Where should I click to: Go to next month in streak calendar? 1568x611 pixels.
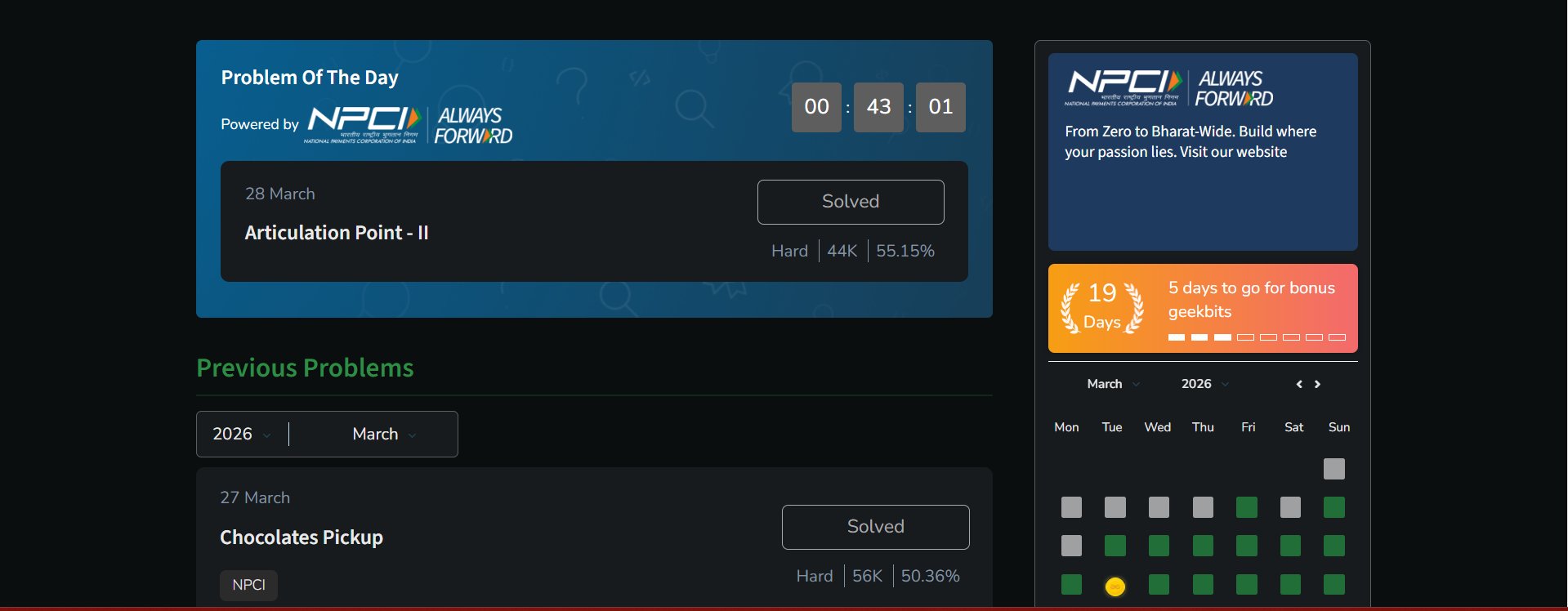[1317, 384]
